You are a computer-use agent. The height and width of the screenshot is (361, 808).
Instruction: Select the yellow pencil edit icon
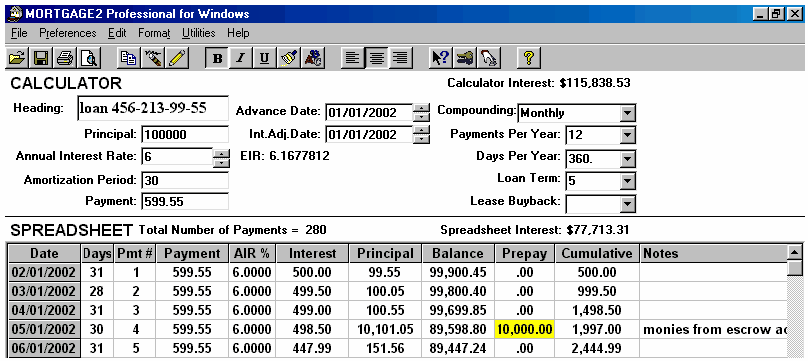click(x=177, y=59)
